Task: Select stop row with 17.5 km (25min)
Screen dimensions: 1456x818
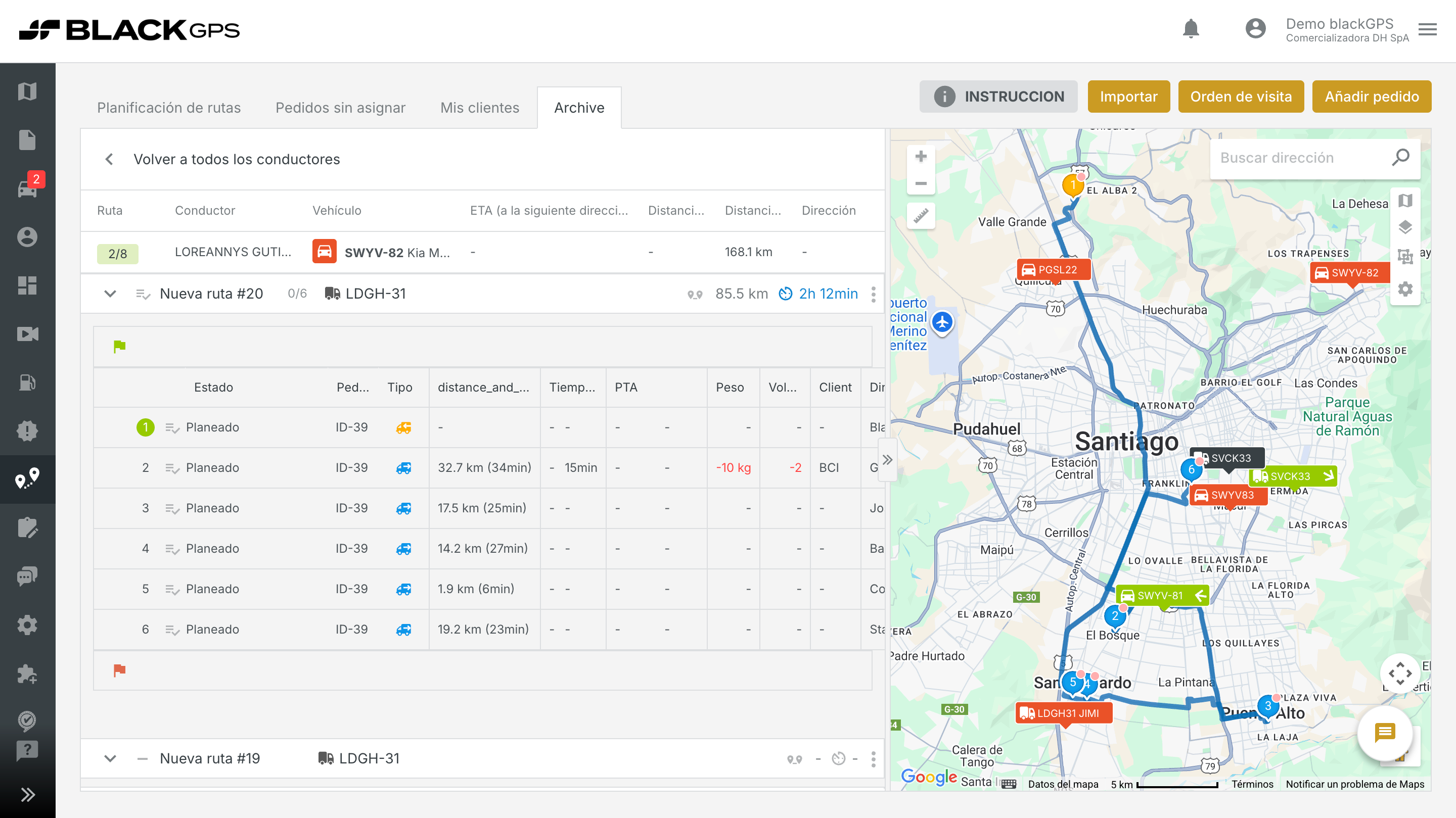Action: 488,508
